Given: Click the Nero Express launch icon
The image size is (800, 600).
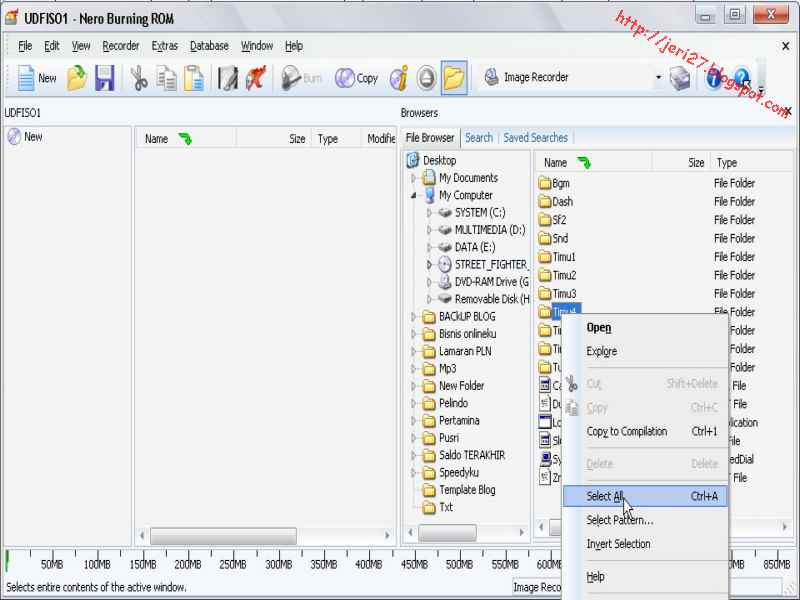Looking at the screenshot, I should [256, 78].
